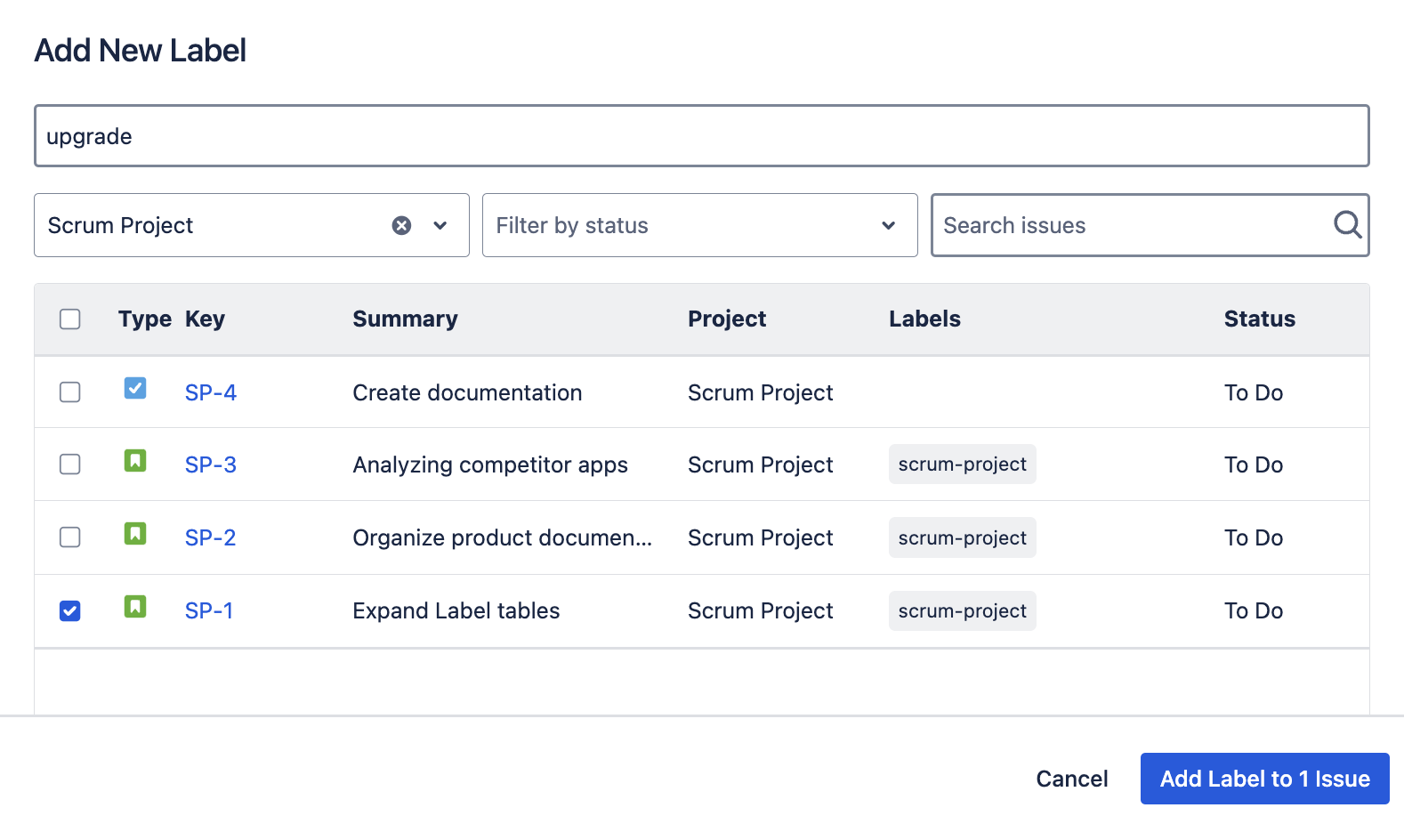Open the SP-1 issue link

[x=209, y=610]
